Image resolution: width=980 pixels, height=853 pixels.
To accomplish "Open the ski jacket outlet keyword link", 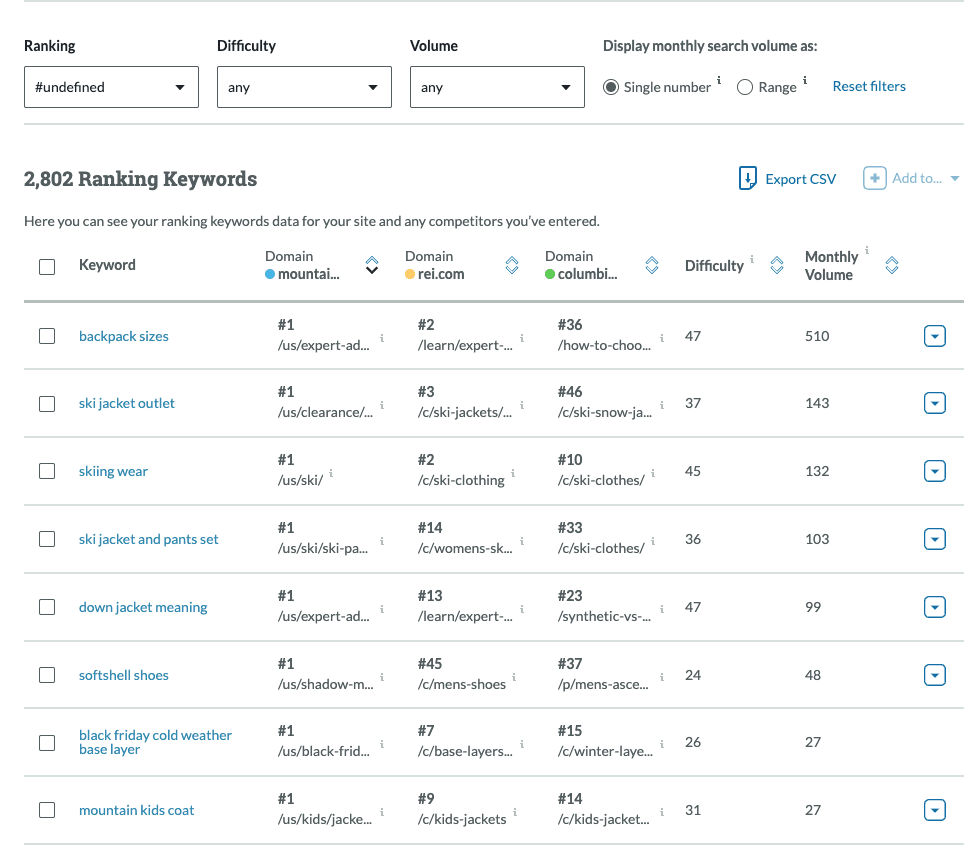I will pyautogui.click(x=127, y=404).
